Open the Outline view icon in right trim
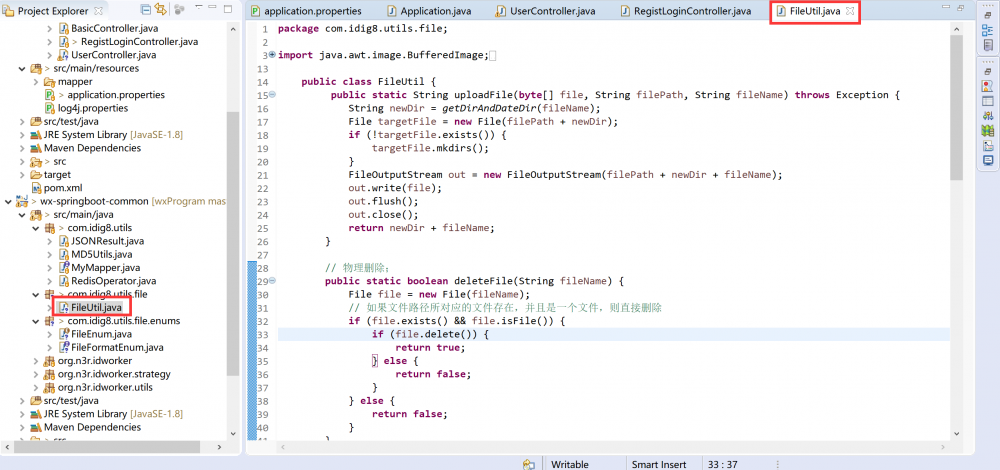This screenshot has width=1000, height=470. pyautogui.click(x=988, y=32)
